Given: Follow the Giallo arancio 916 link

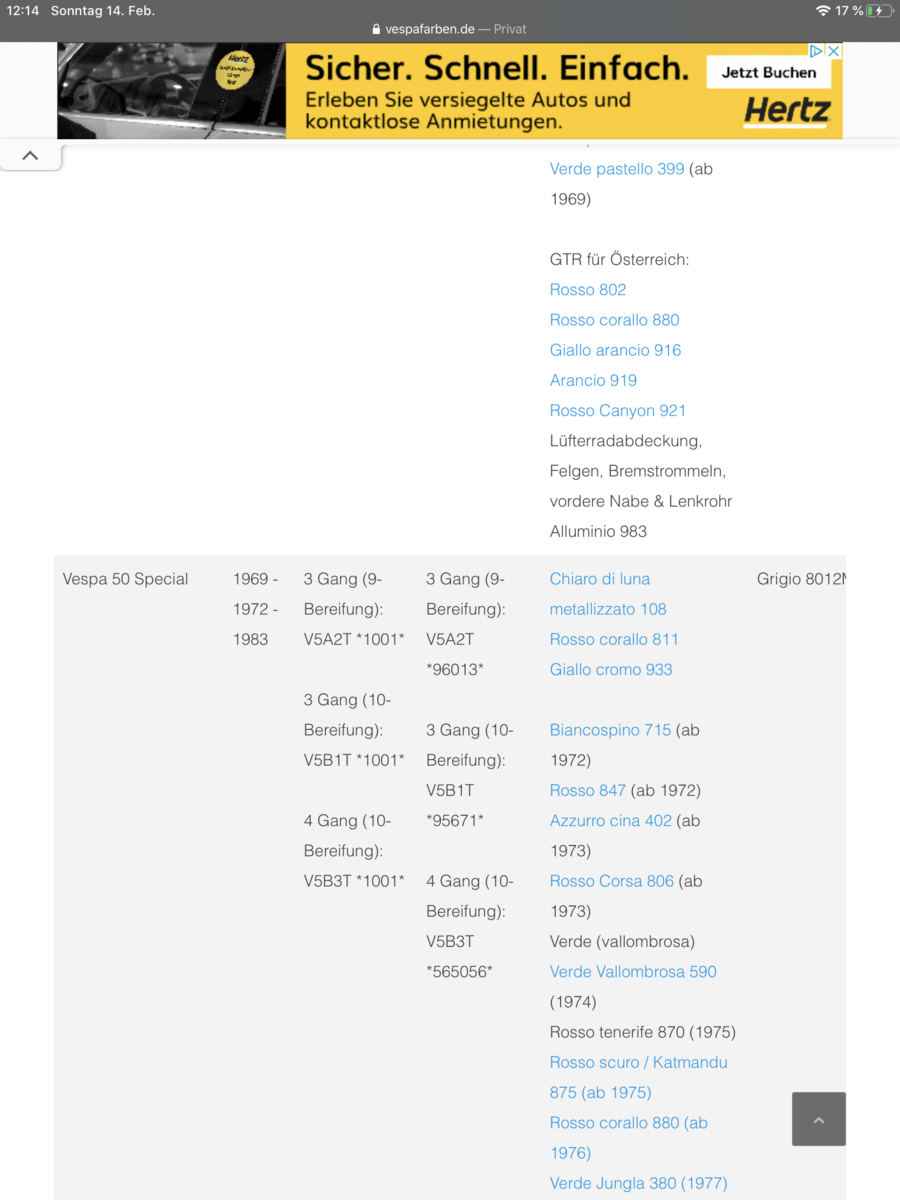Looking at the screenshot, I should [615, 350].
